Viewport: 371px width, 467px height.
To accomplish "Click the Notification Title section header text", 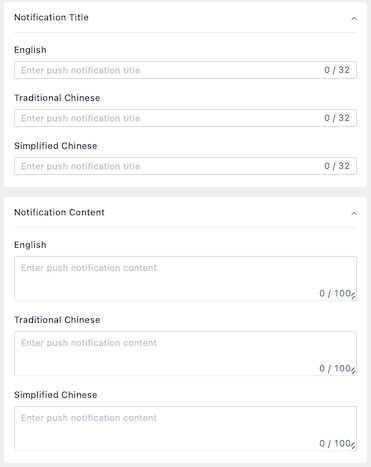I will pos(51,17).
